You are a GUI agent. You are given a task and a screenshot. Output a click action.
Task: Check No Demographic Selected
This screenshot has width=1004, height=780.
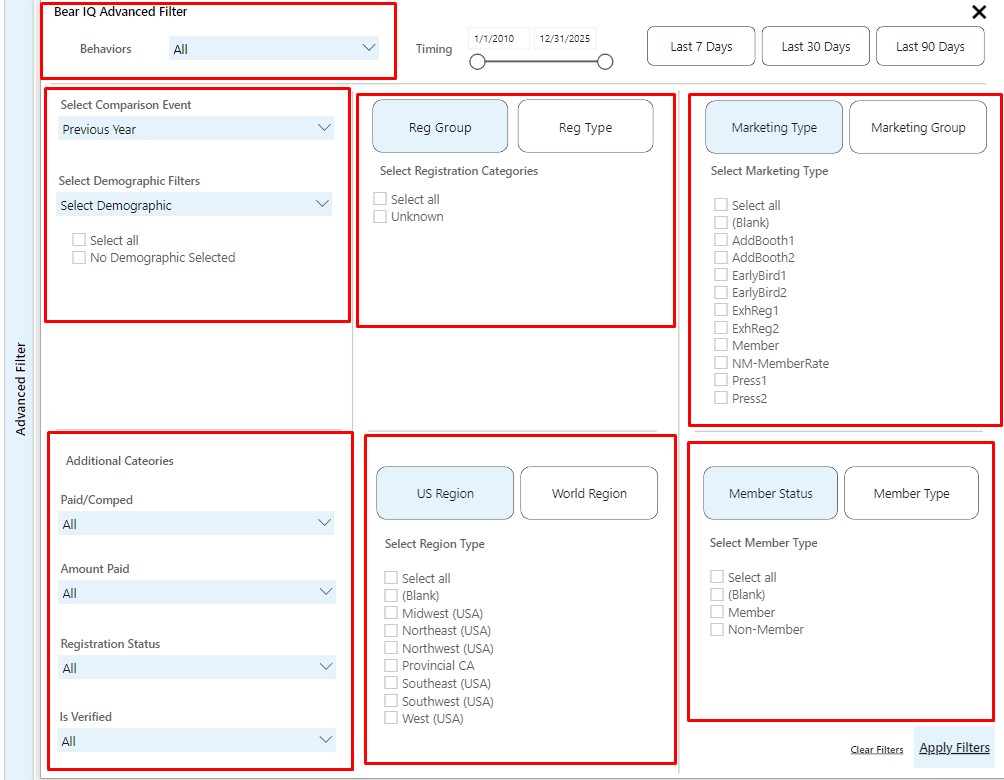[79, 257]
